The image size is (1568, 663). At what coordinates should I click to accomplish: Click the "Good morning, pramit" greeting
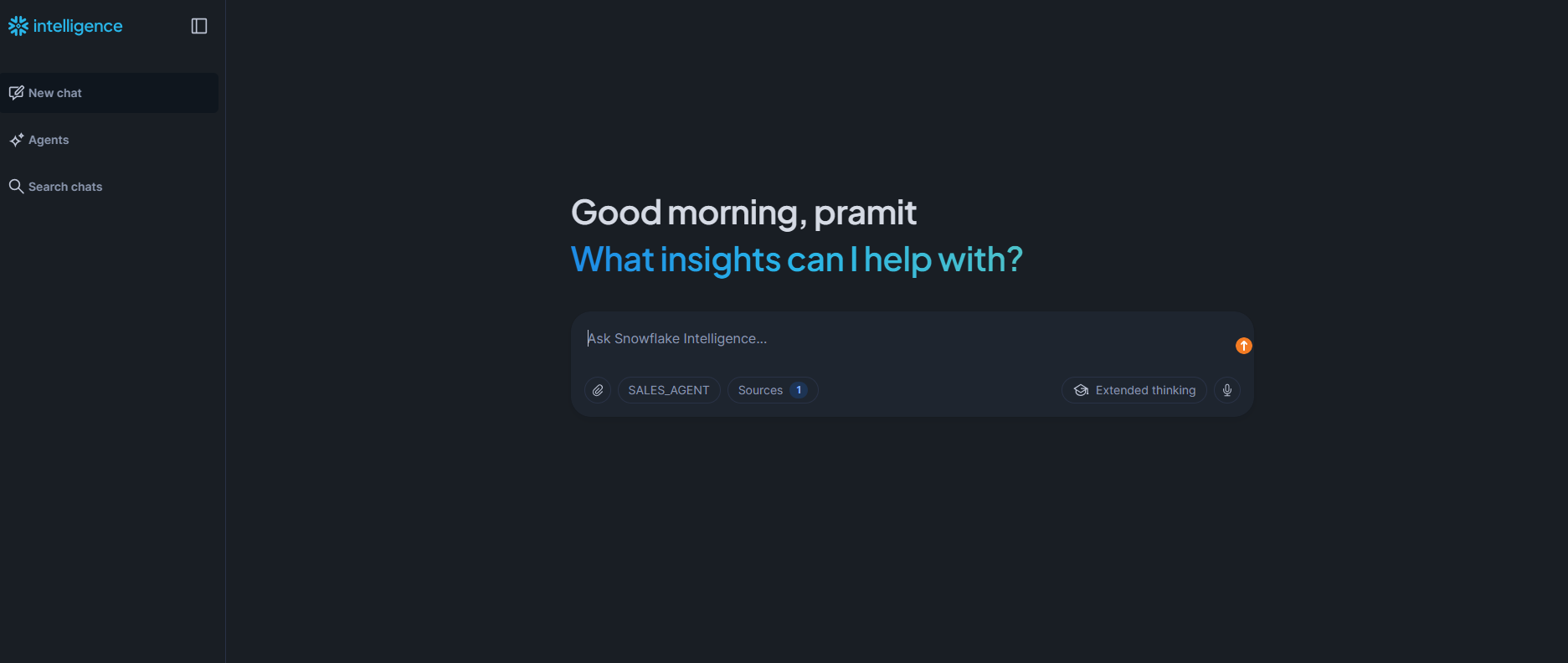(743, 213)
